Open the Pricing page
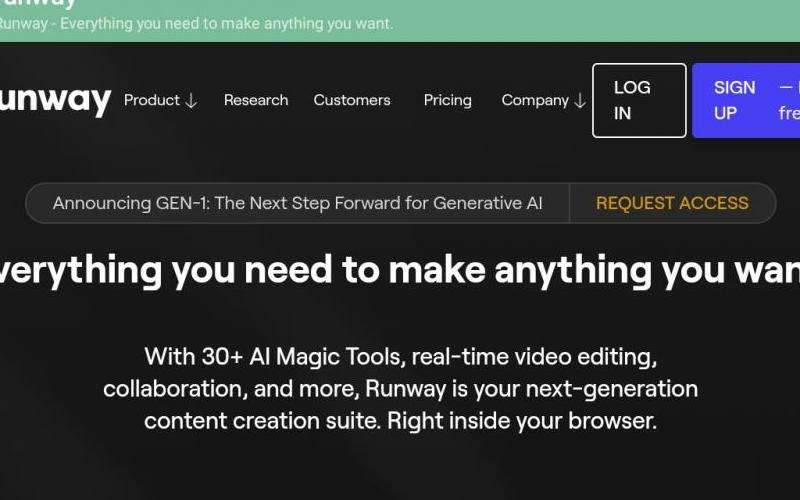Viewport: 800px width, 500px height. click(447, 100)
